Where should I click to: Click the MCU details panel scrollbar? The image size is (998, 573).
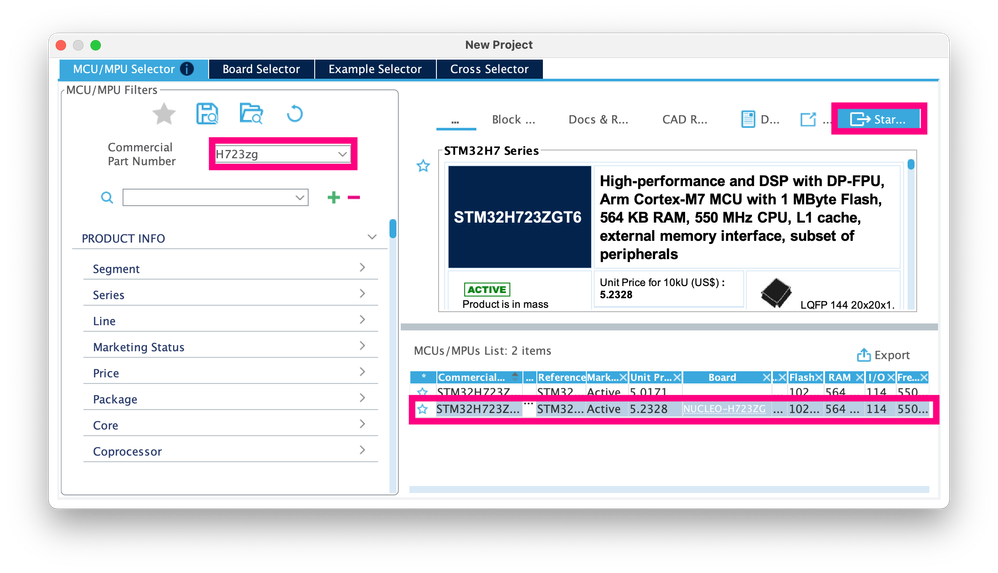911,164
